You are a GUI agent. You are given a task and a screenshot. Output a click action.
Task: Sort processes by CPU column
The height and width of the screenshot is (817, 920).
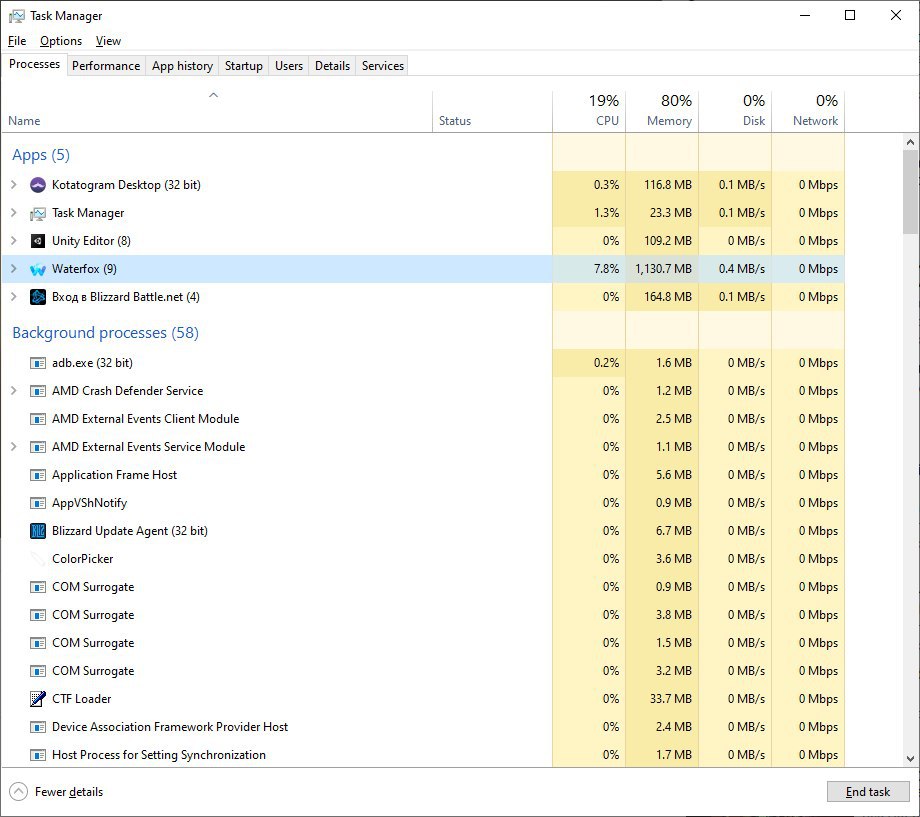tap(588, 112)
